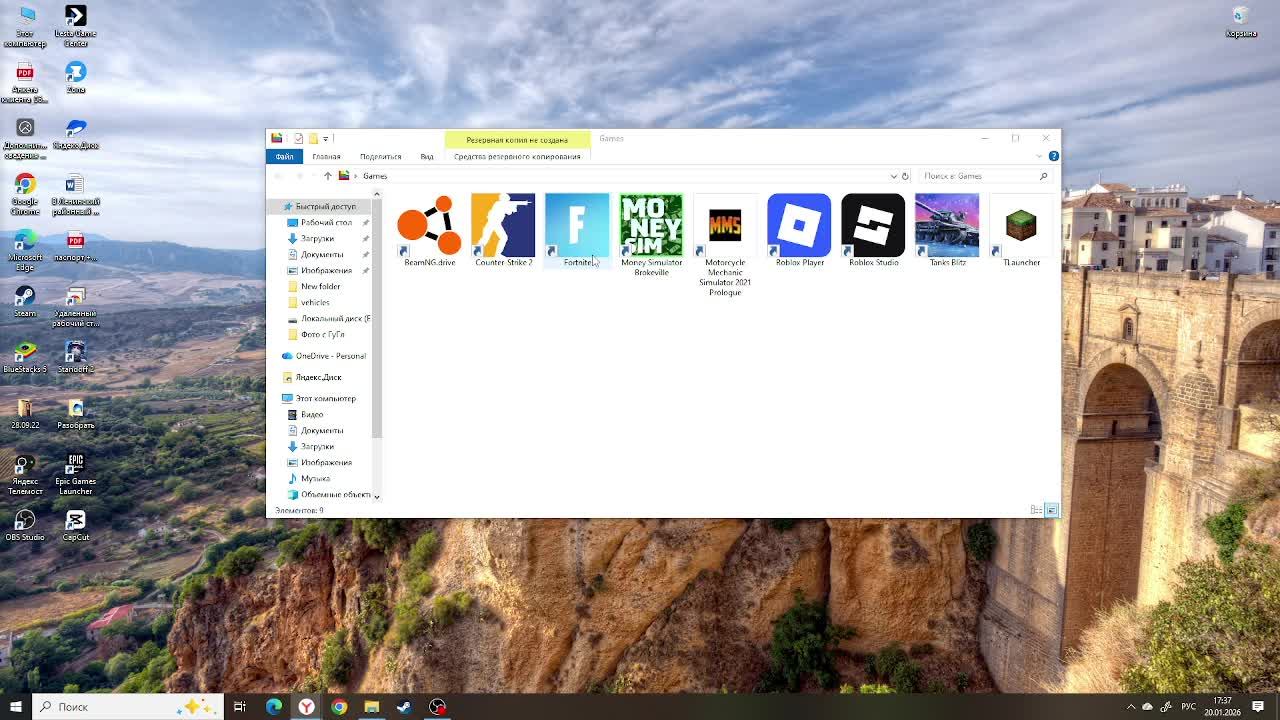Viewport: 1280px width, 720px height.
Task: Select the Epic Games Launcher desktop icon
Action: [x=75, y=474]
